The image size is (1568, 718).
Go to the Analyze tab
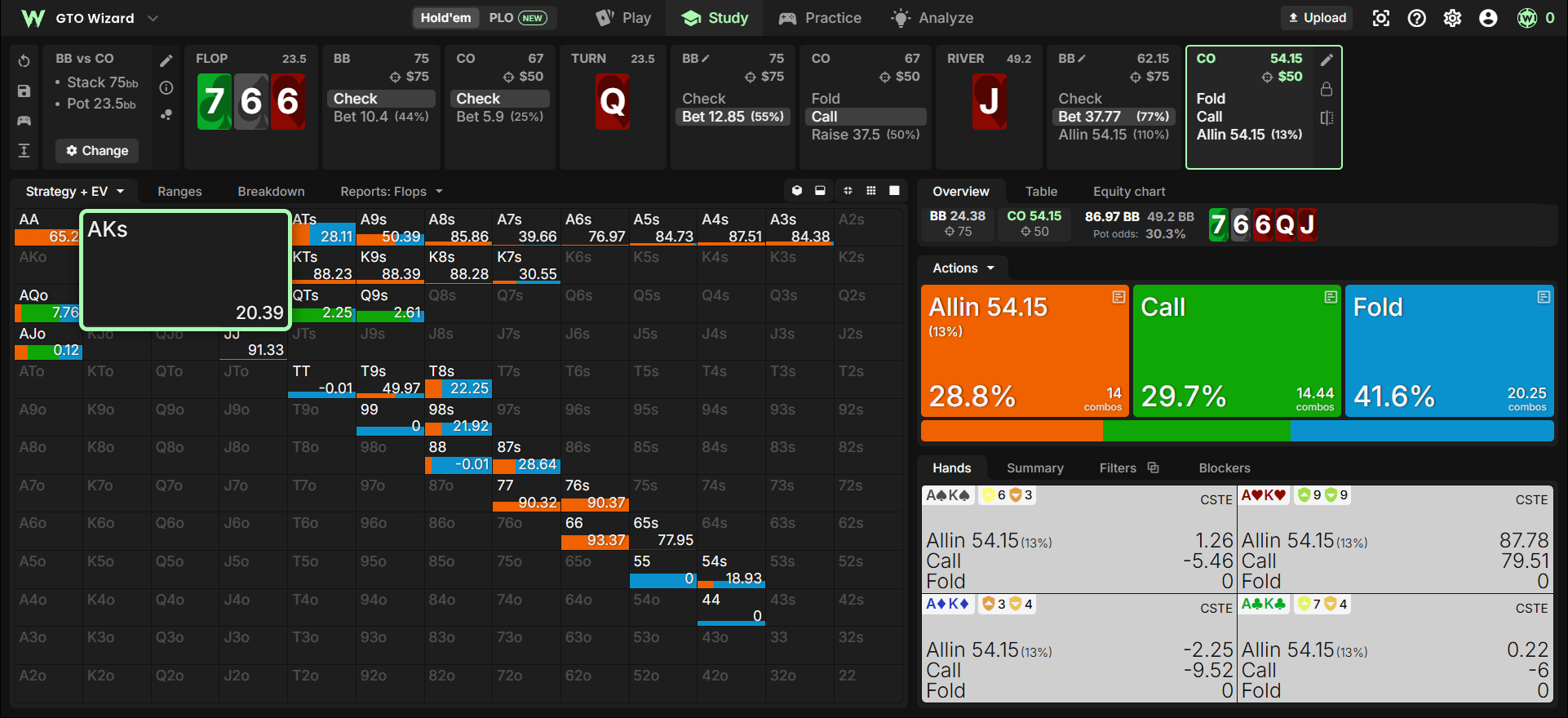point(932,18)
